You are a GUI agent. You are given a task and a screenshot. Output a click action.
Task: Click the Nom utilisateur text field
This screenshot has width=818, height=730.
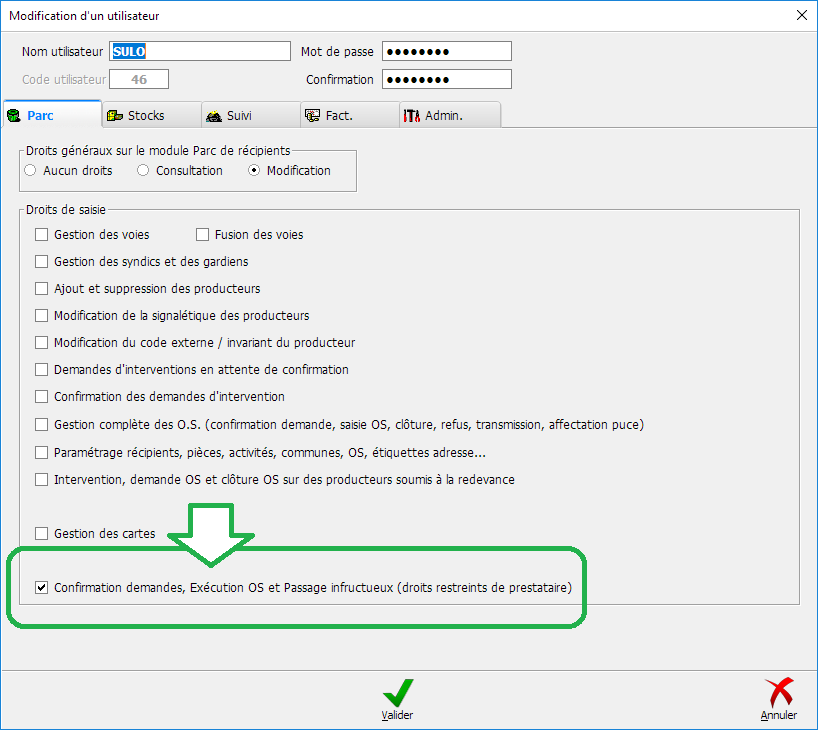(200, 51)
